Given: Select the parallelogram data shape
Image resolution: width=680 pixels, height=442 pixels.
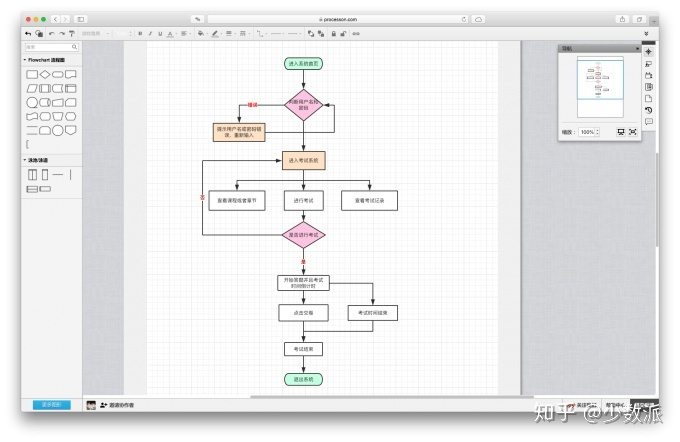Looking at the screenshot, I should click(32, 88).
